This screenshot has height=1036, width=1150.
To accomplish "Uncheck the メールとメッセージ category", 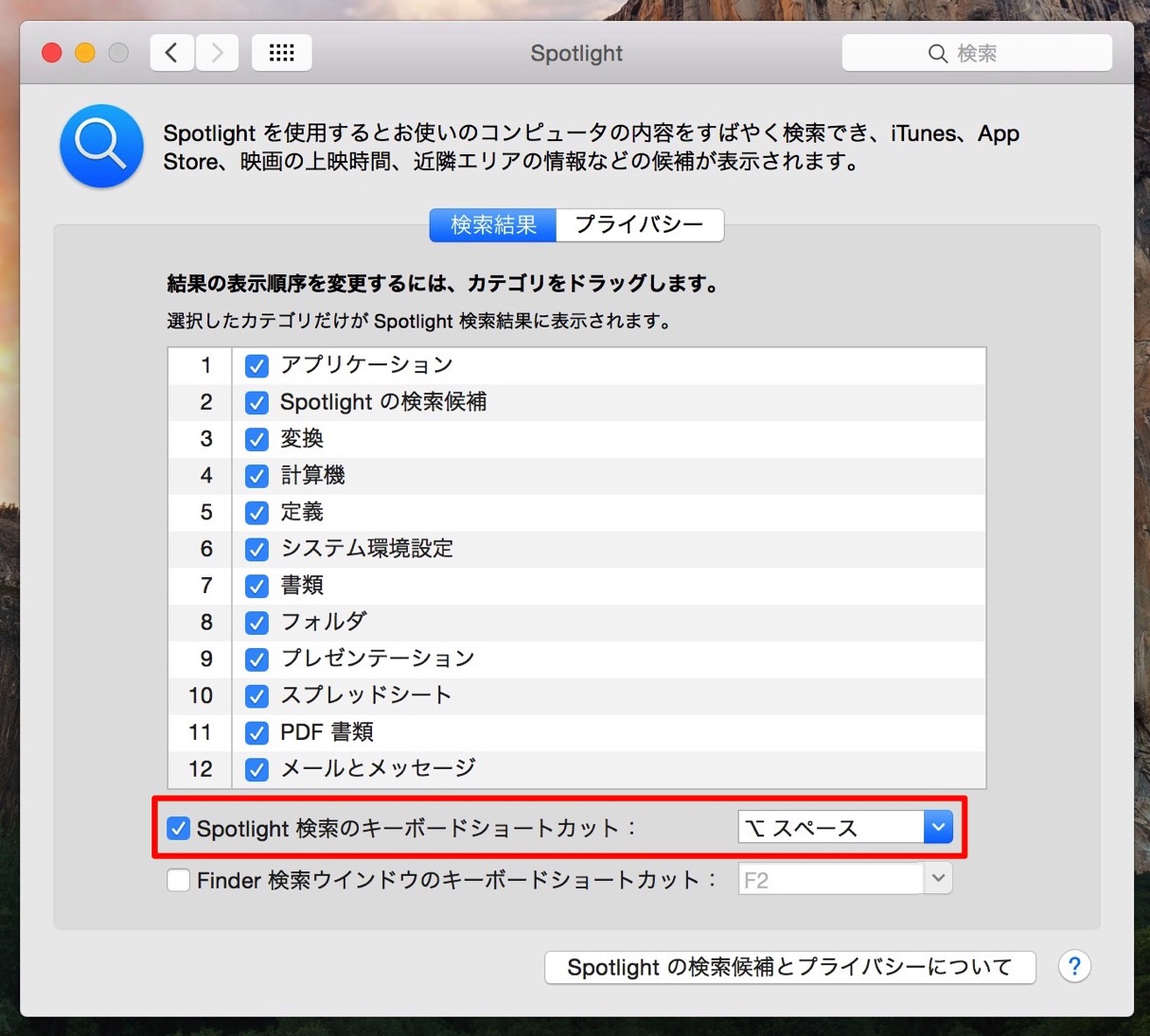I will 257,769.
